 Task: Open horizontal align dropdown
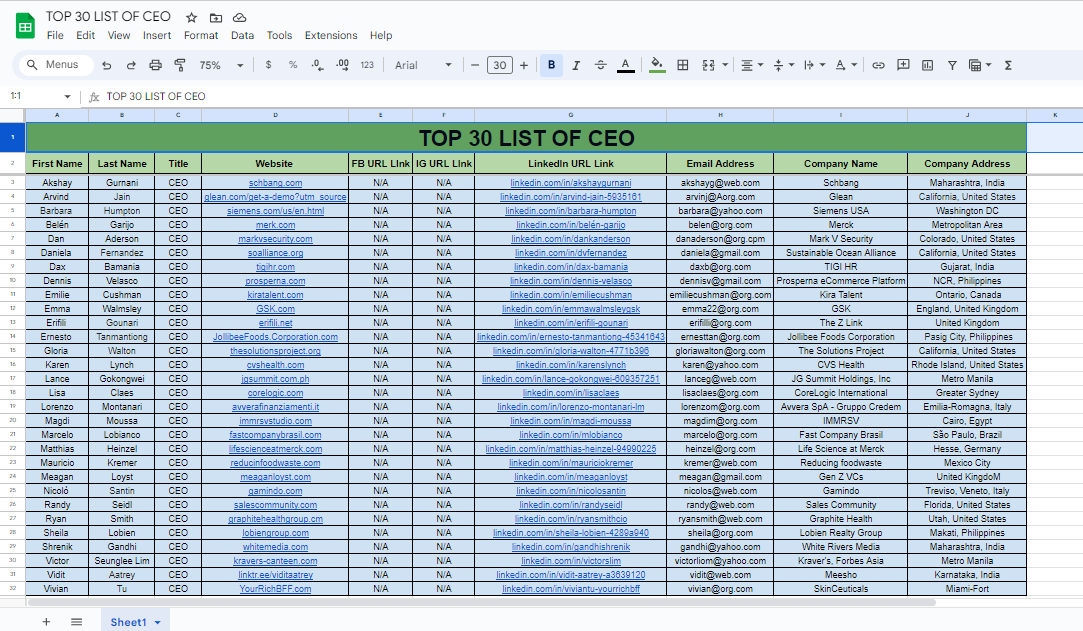click(751, 65)
